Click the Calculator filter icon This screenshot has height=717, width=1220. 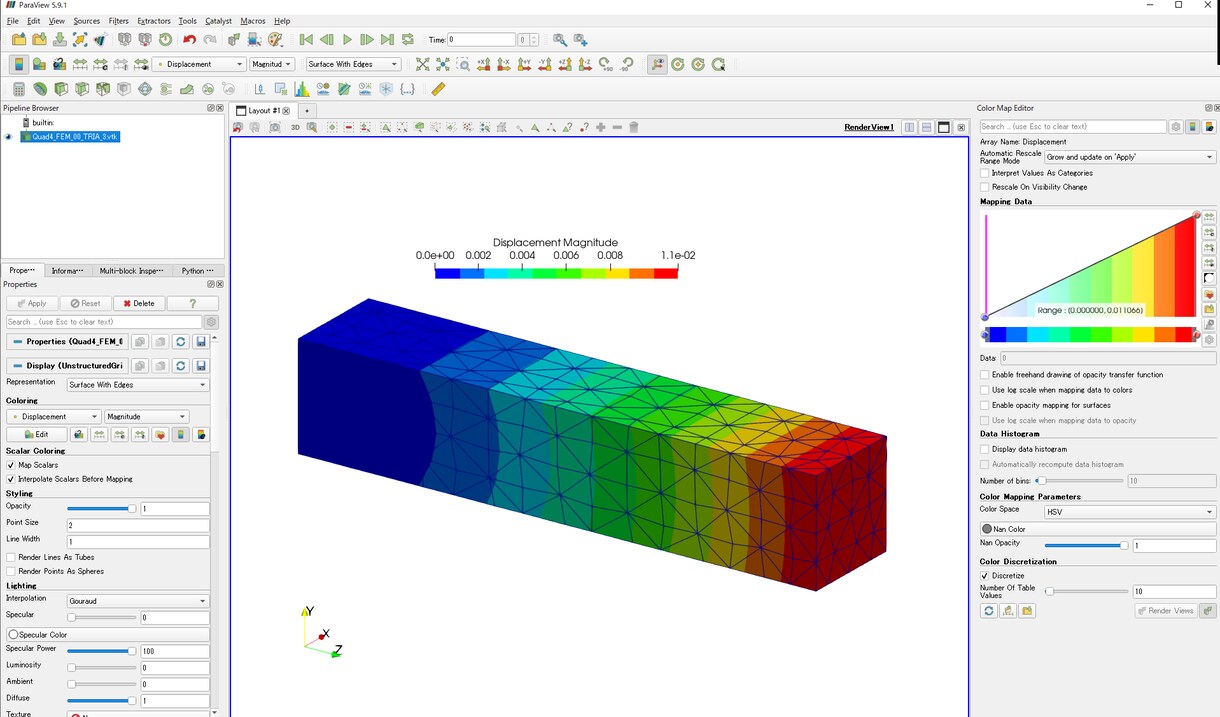[x=18, y=89]
